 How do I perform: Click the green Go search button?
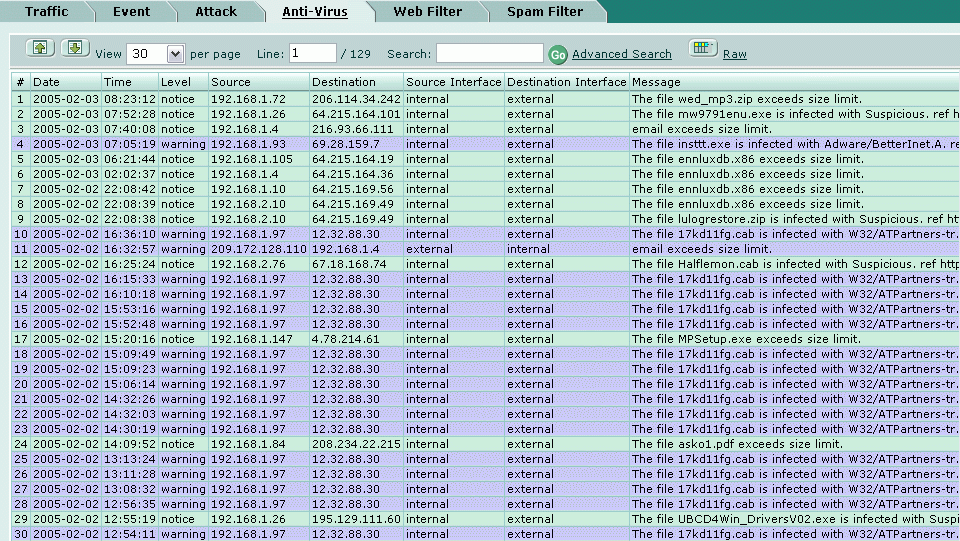coord(558,54)
